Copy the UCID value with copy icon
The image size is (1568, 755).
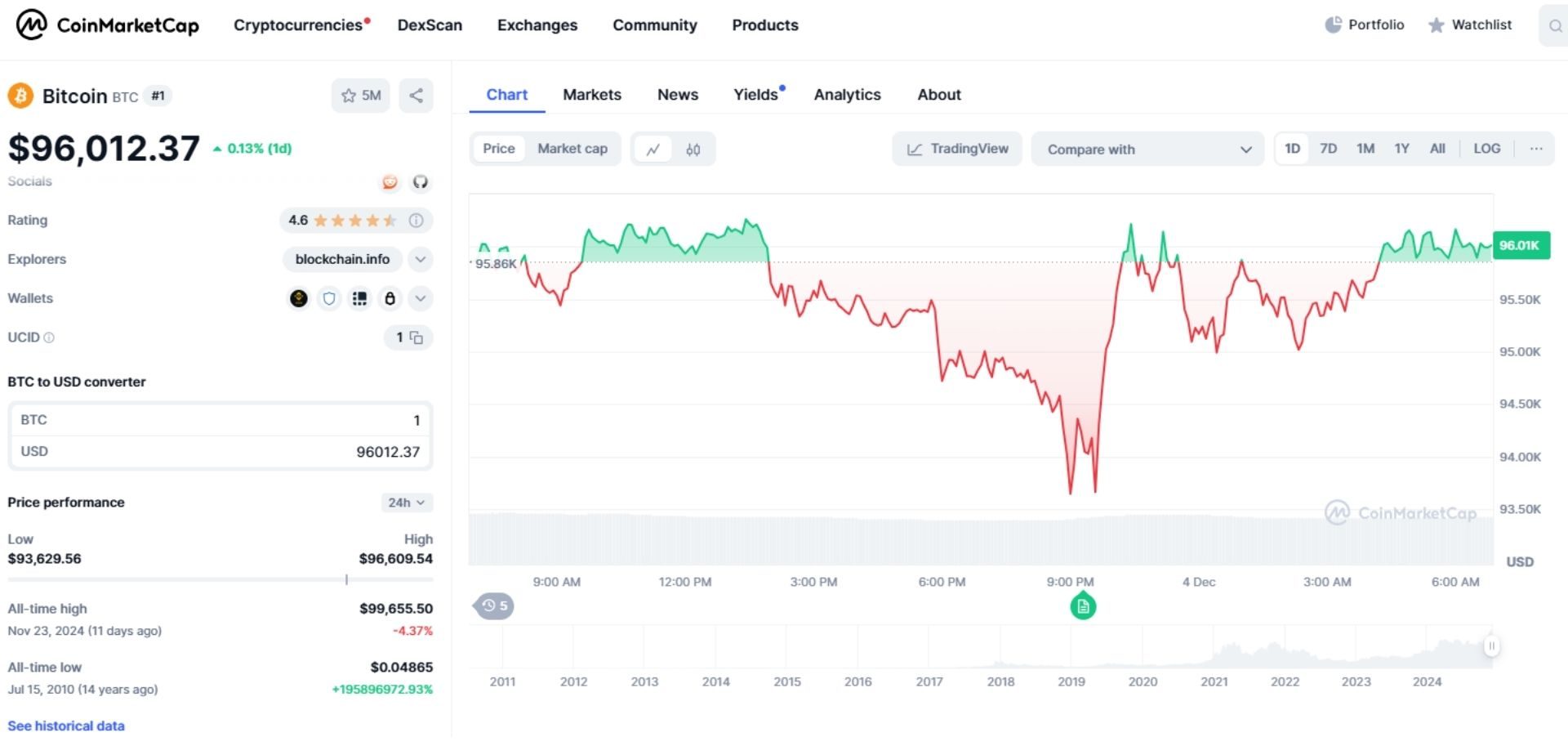click(x=416, y=337)
